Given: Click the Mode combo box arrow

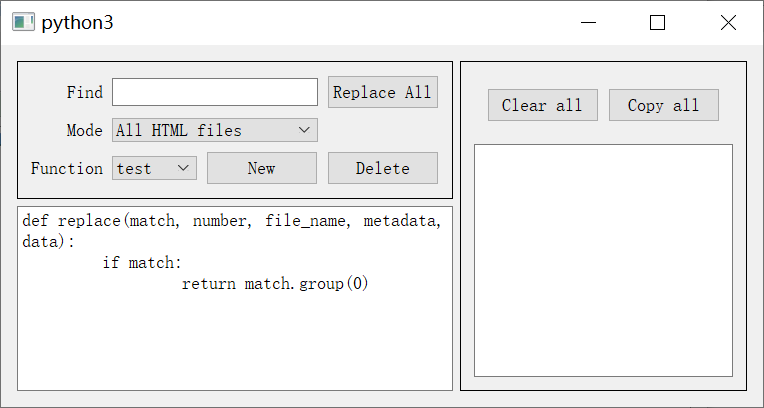Looking at the screenshot, I should [x=304, y=130].
